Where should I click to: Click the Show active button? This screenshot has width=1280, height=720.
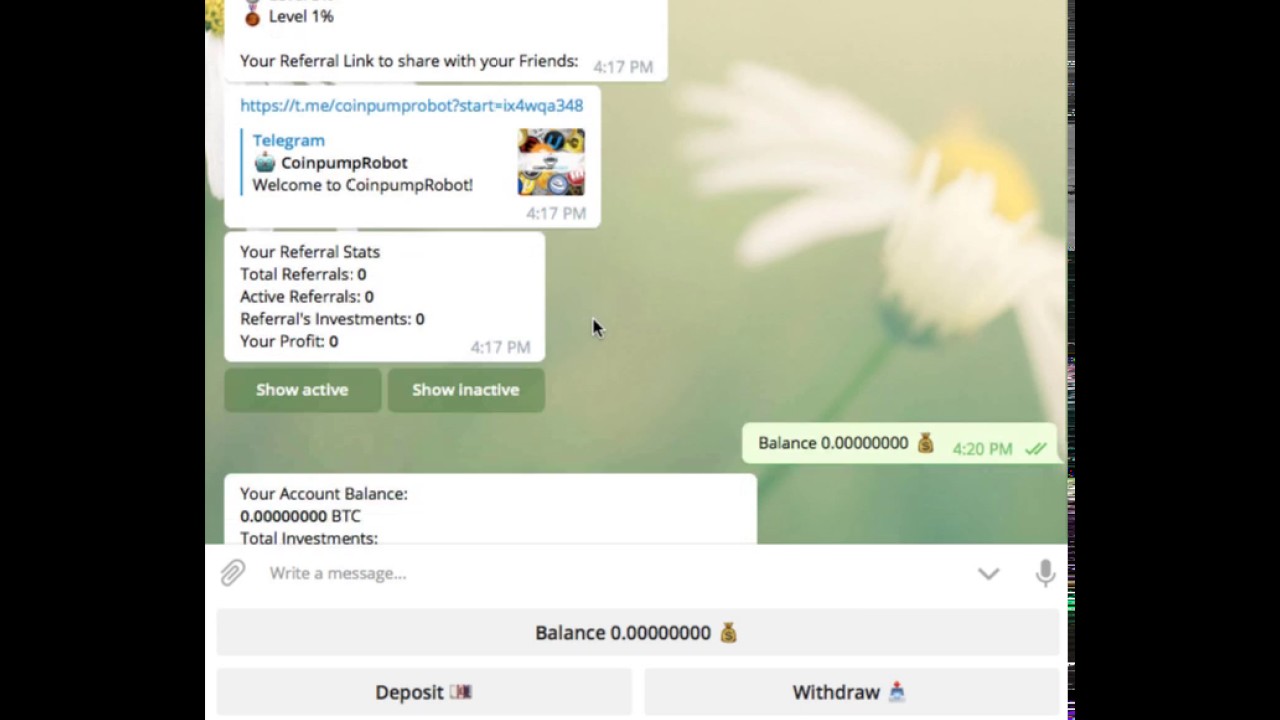[302, 390]
